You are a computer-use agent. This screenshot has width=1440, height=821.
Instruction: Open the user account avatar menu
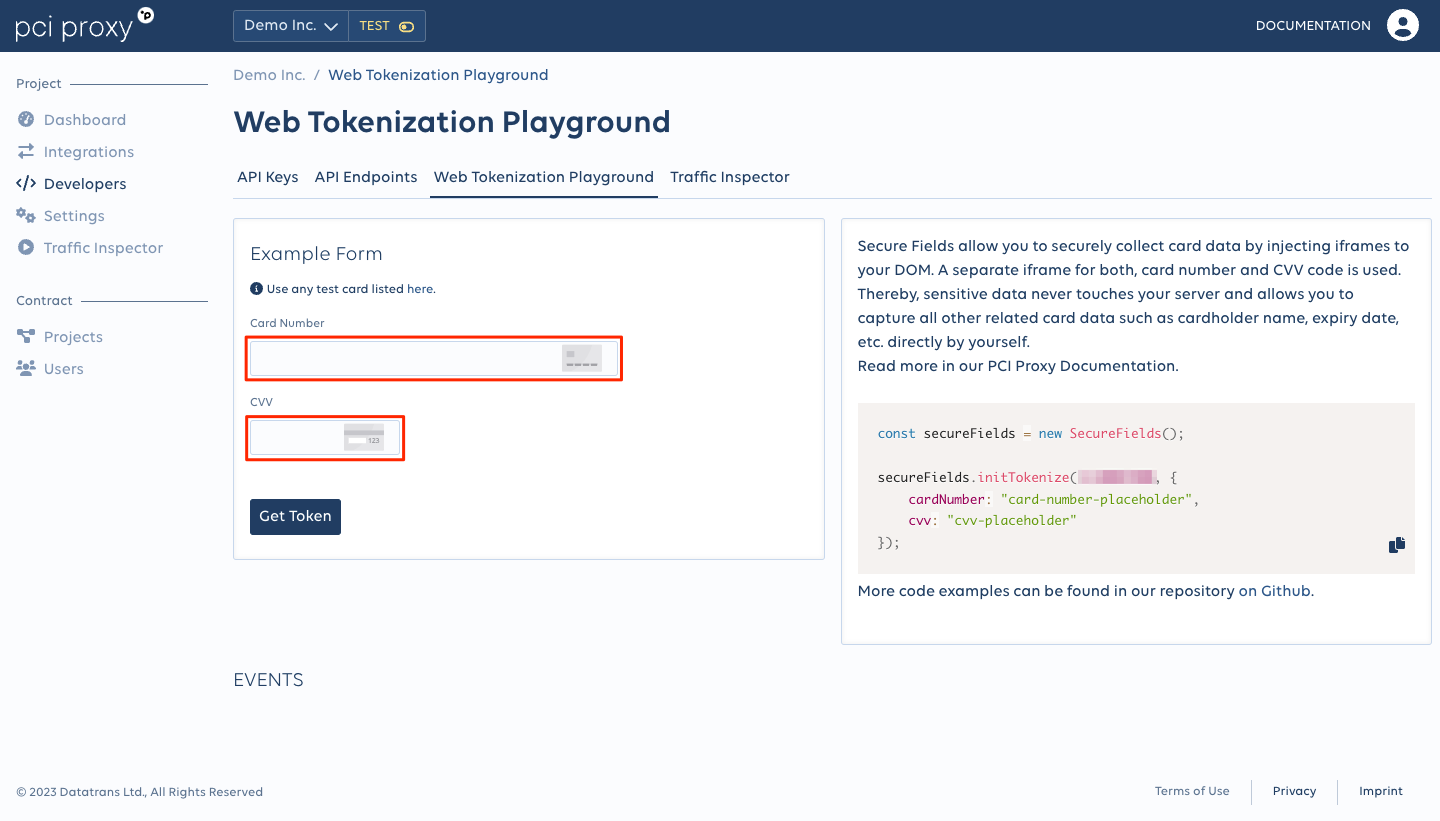pos(1403,26)
